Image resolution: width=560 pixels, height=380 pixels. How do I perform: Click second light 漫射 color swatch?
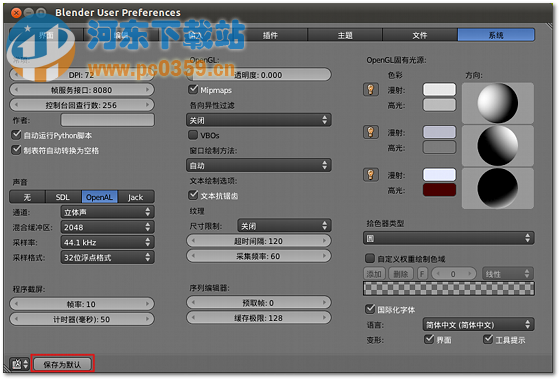click(439, 132)
